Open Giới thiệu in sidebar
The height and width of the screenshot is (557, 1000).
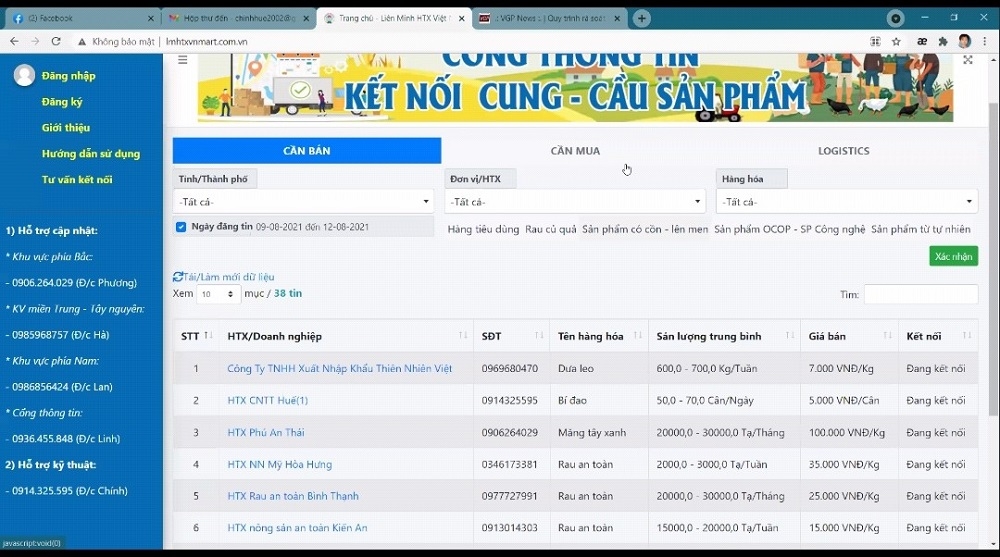[66, 128]
